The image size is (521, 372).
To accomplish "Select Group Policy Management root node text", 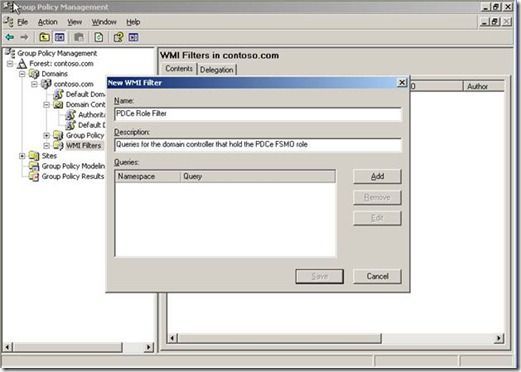I will pyautogui.click(x=57, y=53).
